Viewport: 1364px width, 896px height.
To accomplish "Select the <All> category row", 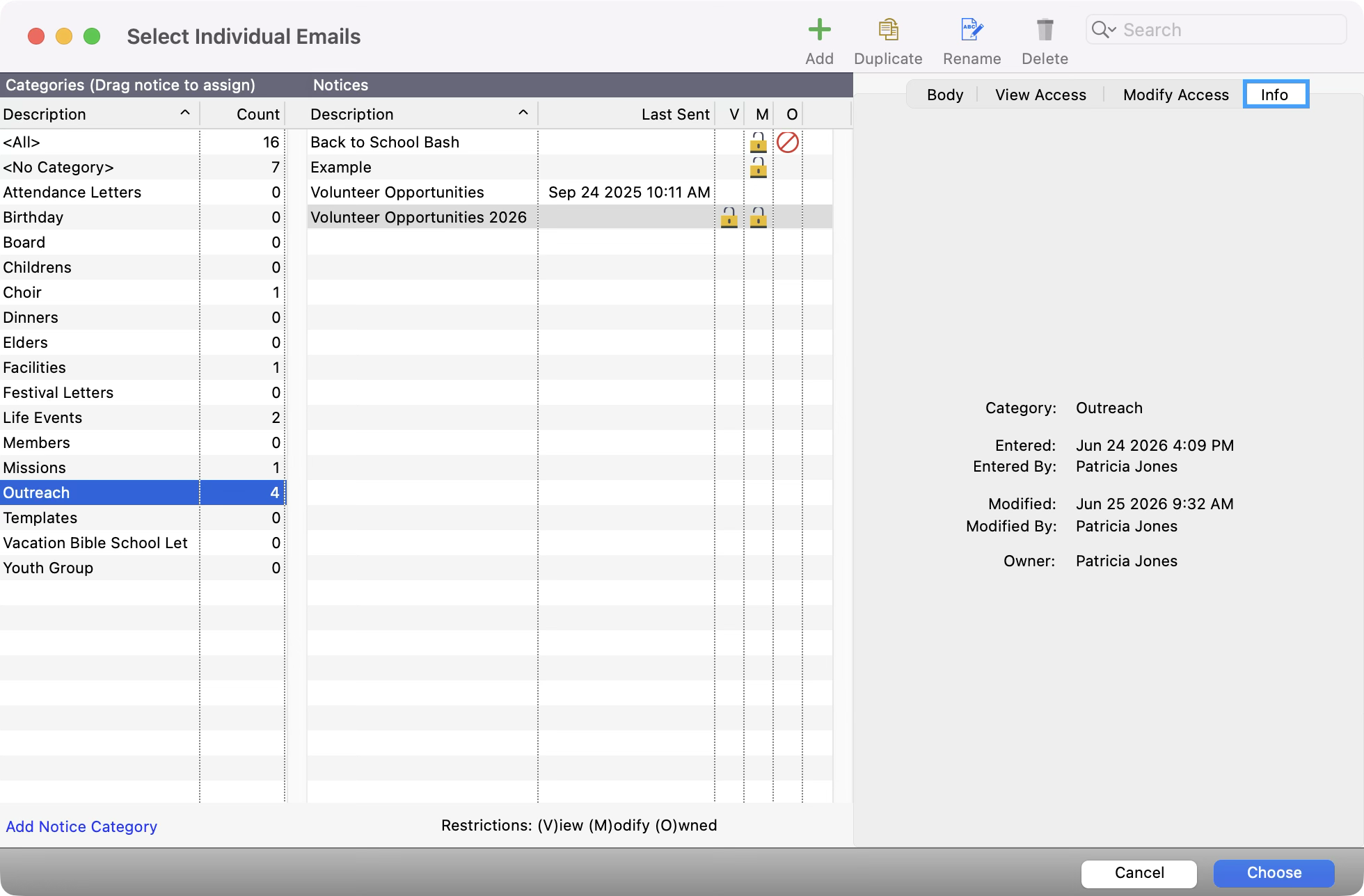I will pos(143,143).
